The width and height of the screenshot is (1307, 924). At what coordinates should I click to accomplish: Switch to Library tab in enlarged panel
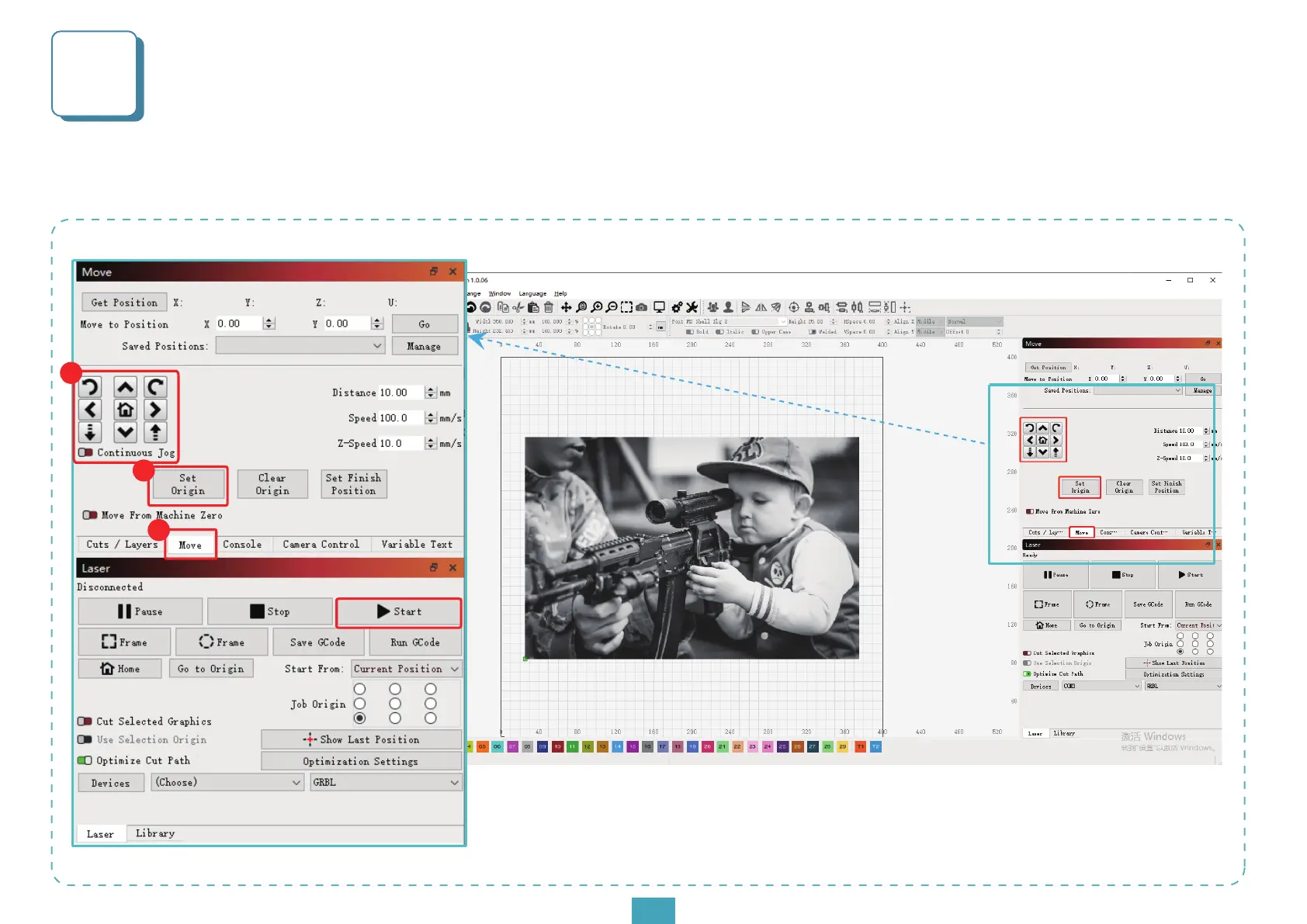(x=155, y=833)
